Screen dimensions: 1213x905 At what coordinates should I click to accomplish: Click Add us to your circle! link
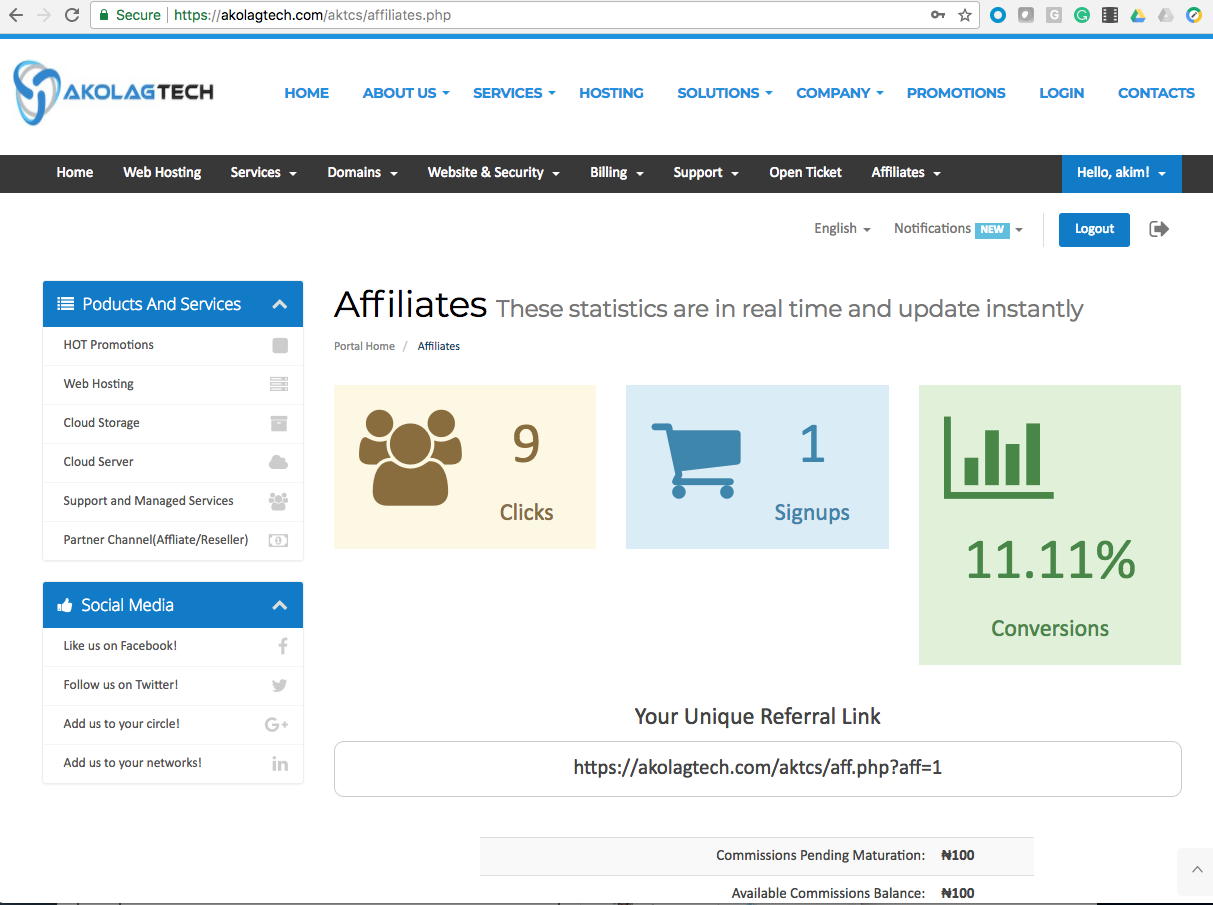(122, 724)
